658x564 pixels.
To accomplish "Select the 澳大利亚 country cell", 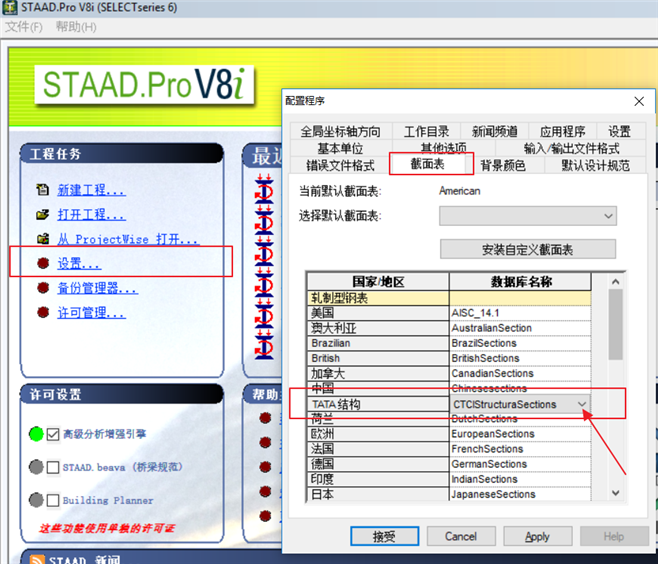I will (378, 328).
